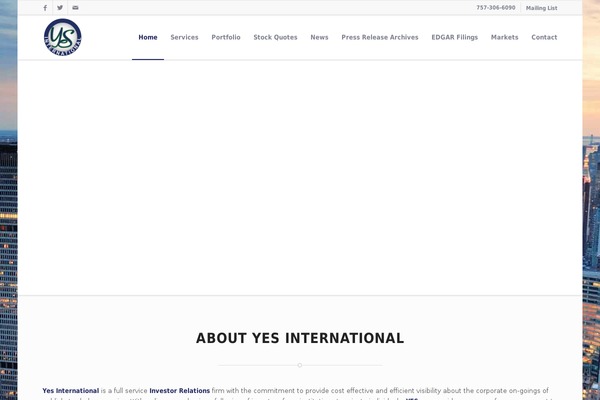Navigate to EDGAR Filings
Viewport: 600px width, 400px height.
[455, 37]
